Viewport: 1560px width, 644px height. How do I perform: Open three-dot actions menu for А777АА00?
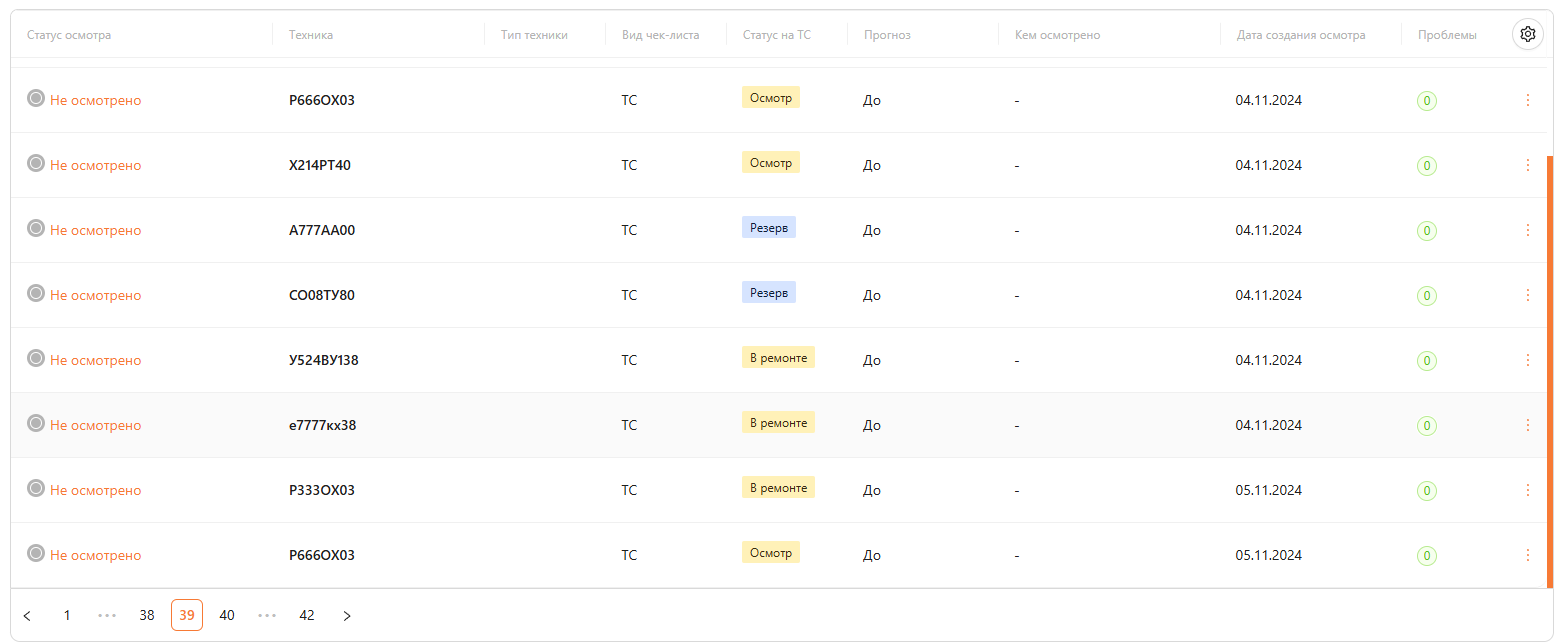pos(1527,230)
